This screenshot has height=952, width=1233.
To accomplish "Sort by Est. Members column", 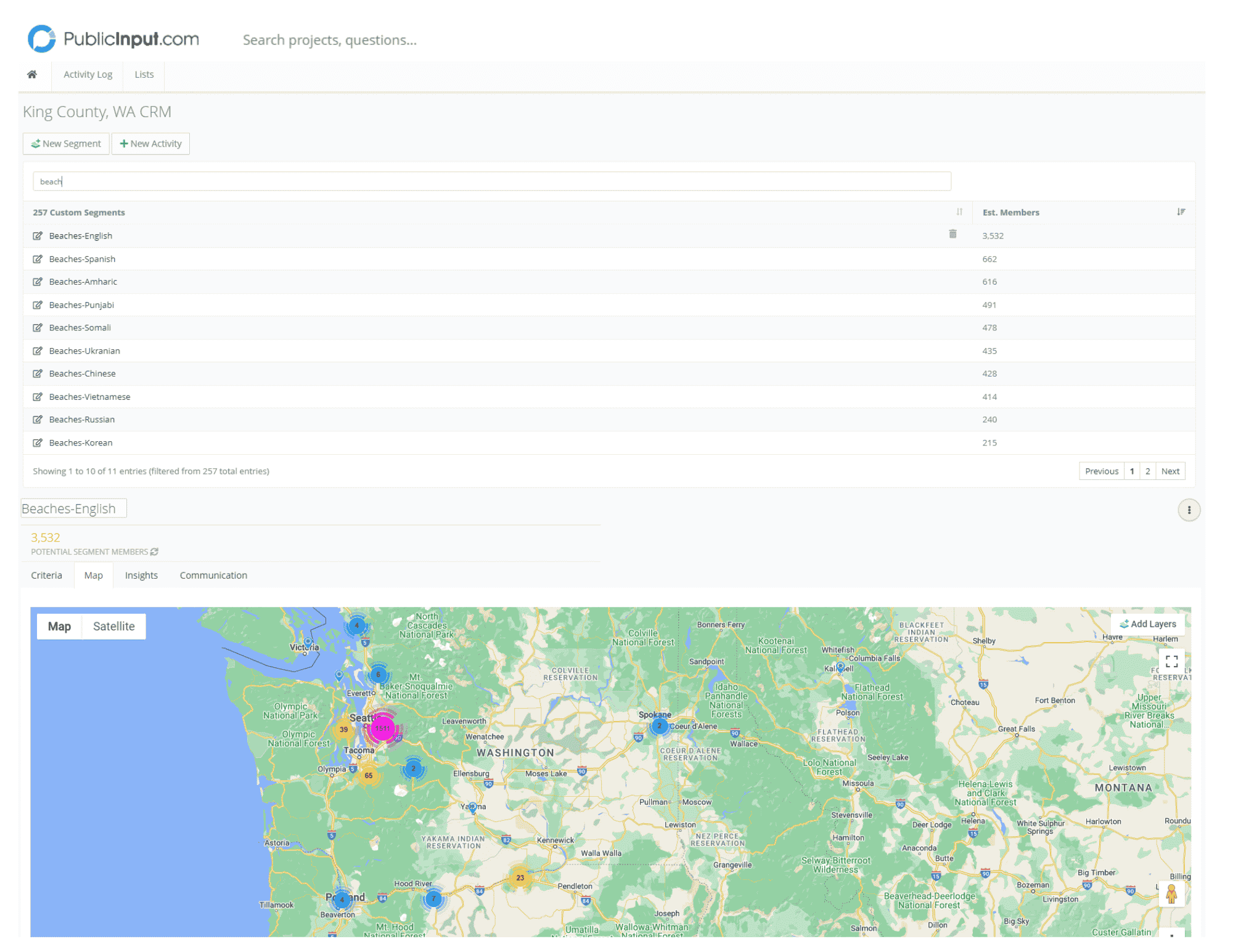I will [1181, 212].
